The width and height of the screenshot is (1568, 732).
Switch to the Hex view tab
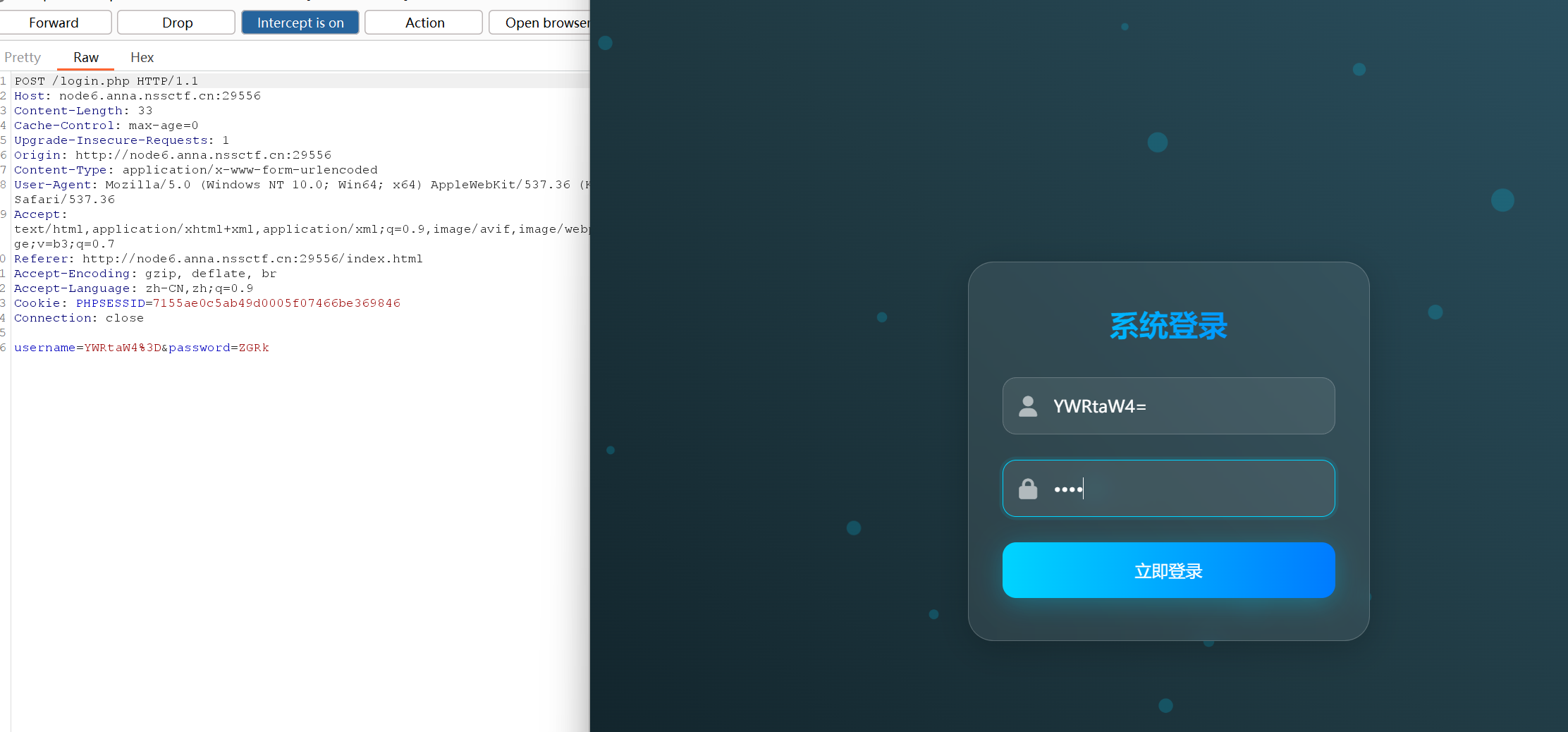coord(142,57)
